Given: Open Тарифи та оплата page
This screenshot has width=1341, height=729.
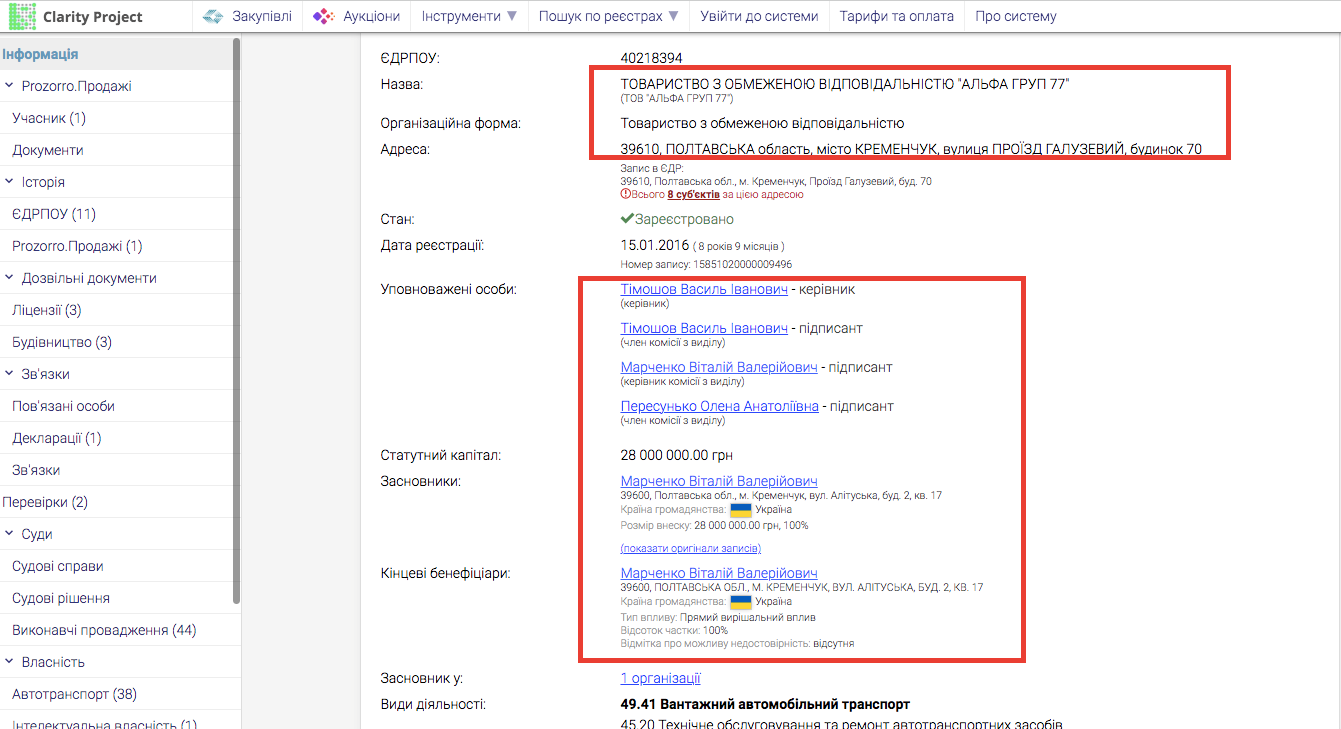Looking at the screenshot, I should coord(896,16).
